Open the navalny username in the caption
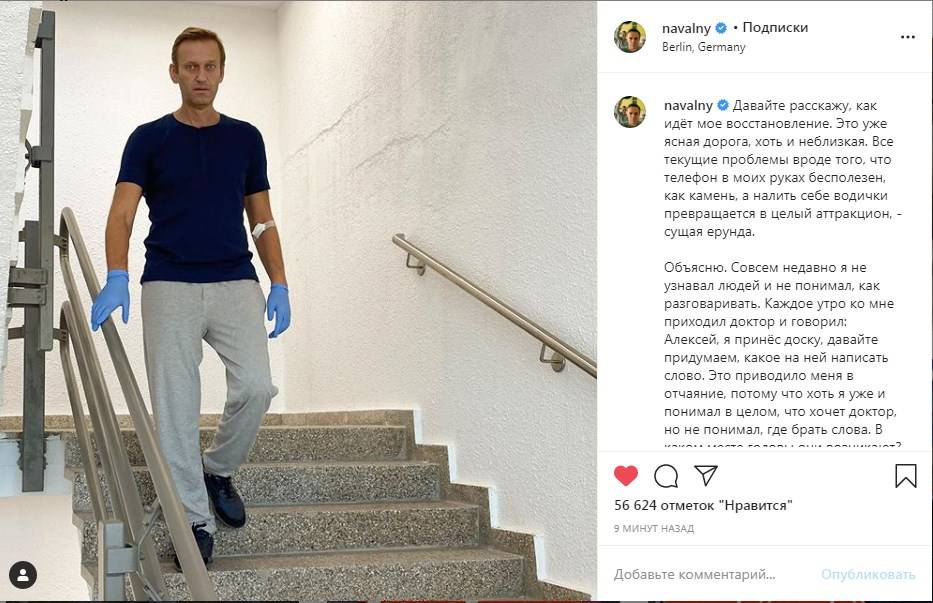This screenshot has height=603, width=933. (x=688, y=105)
